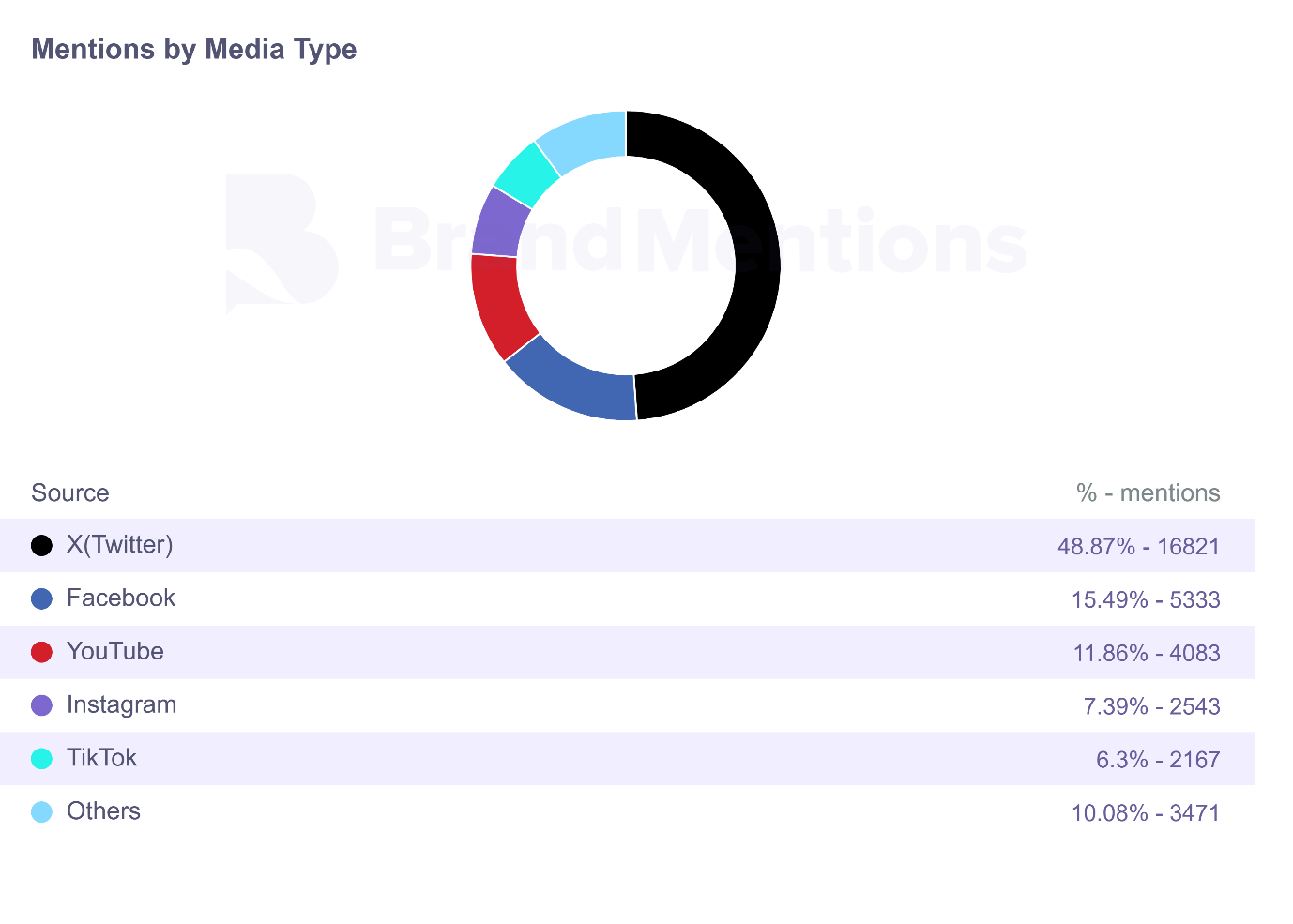1293x924 pixels.
Task: Click the light blue Others legend dot
Action: pos(41,812)
